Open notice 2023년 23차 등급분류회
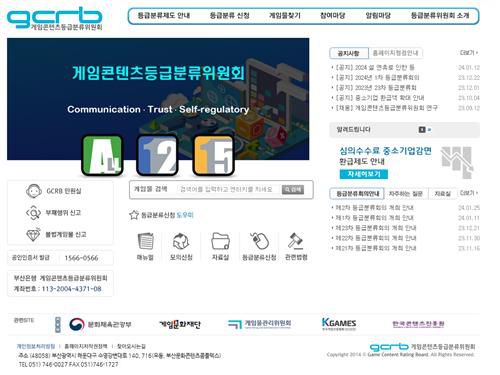 coord(376,87)
